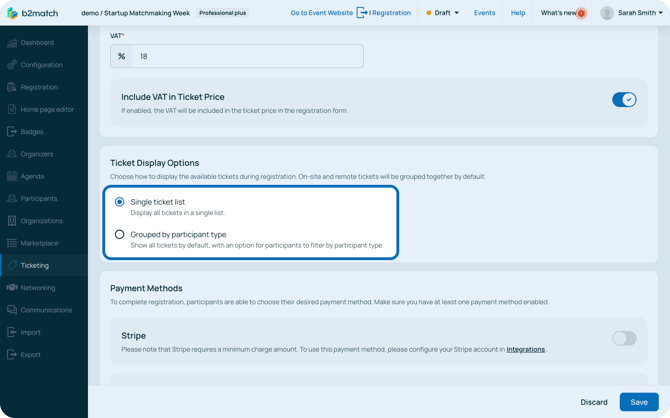Open Configuration via its sidebar icon
Screen dimensions: 670x418
(x=12, y=65)
